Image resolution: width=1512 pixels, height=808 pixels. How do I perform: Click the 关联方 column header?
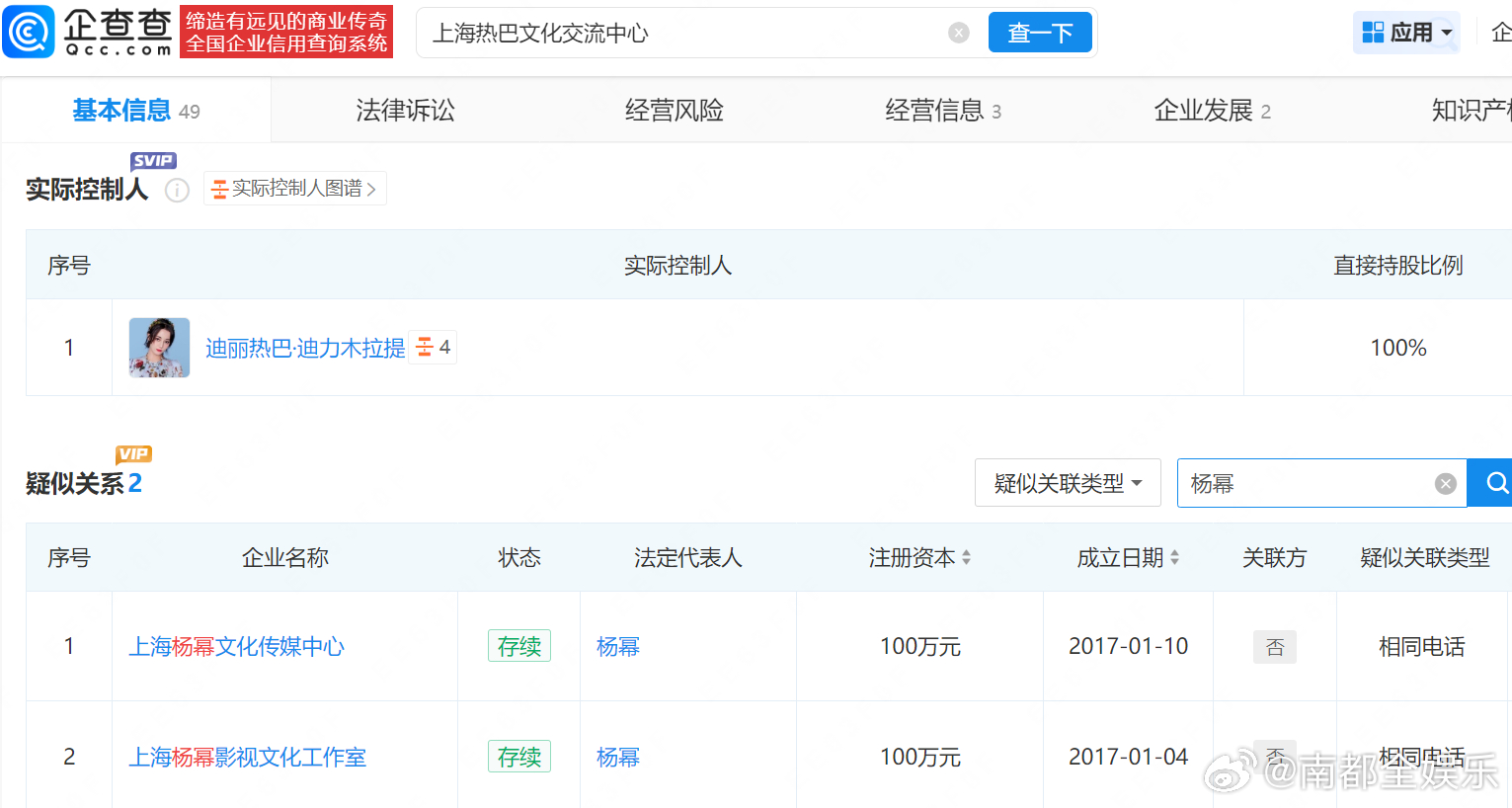pos(1274,558)
